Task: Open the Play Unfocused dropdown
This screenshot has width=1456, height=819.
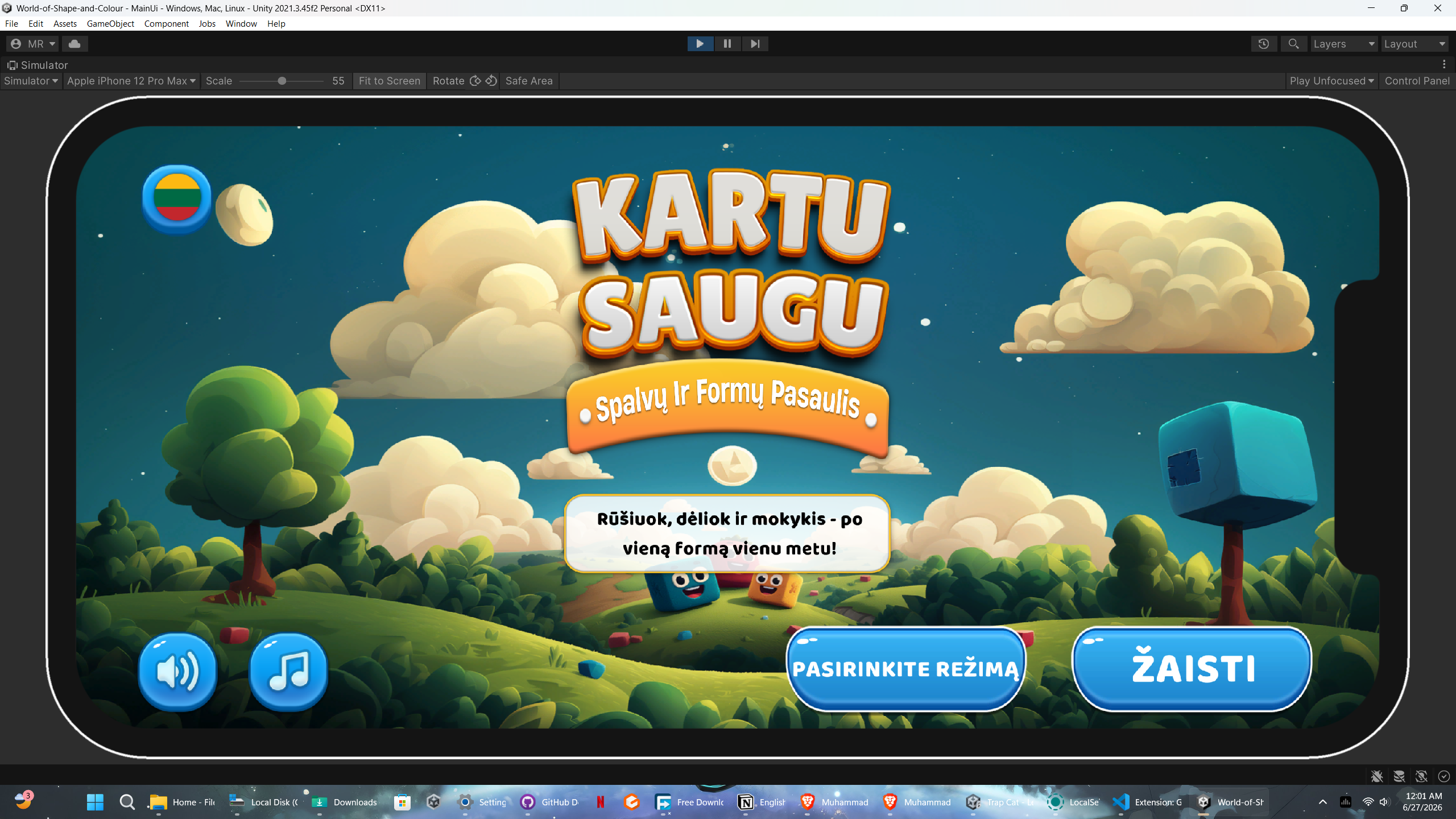Action: coord(1331,81)
